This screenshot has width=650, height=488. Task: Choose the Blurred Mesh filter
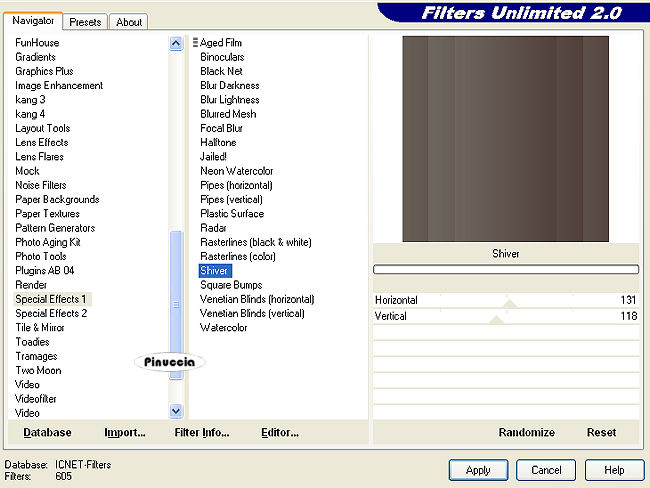coord(228,114)
